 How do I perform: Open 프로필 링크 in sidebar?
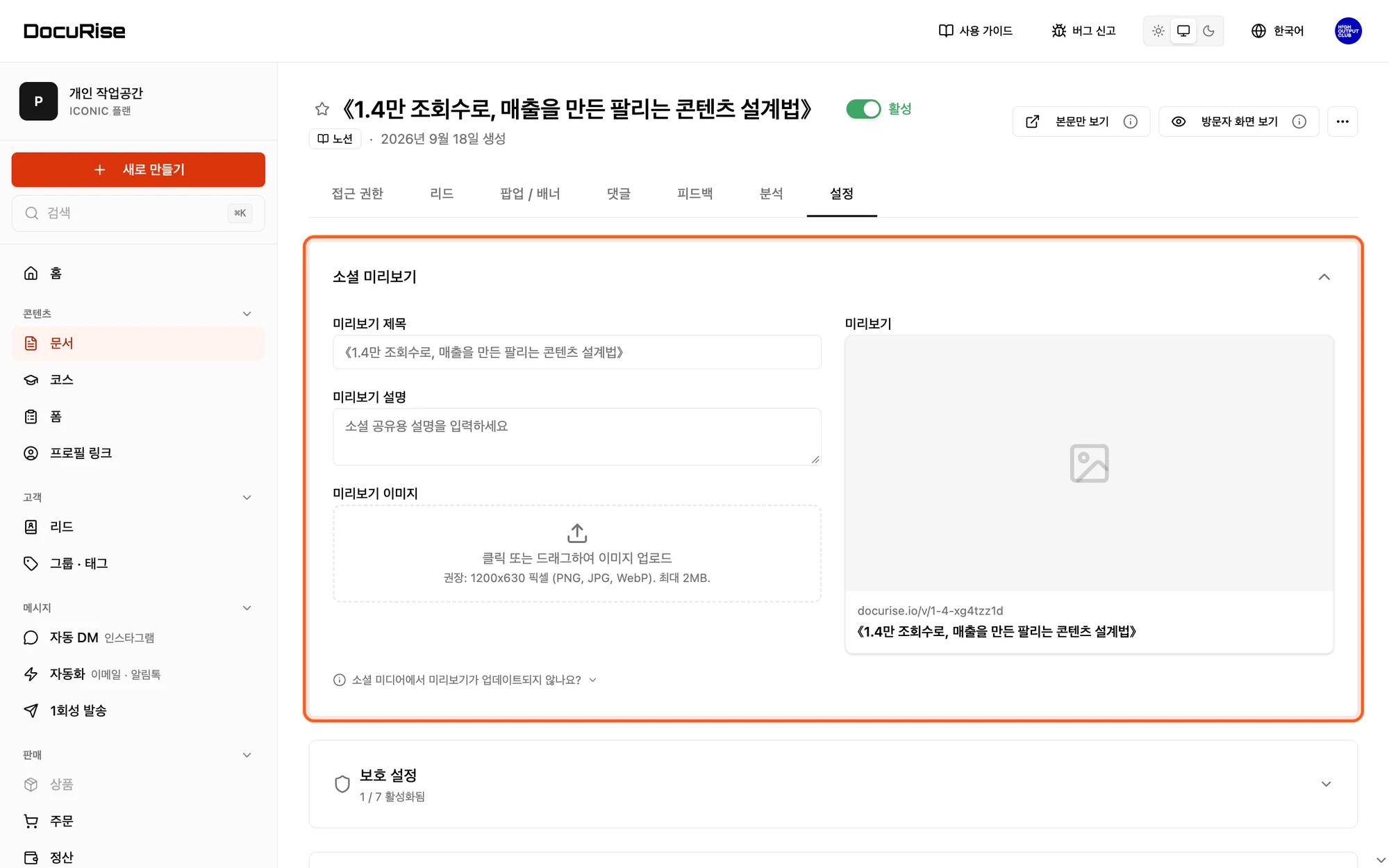pos(138,453)
